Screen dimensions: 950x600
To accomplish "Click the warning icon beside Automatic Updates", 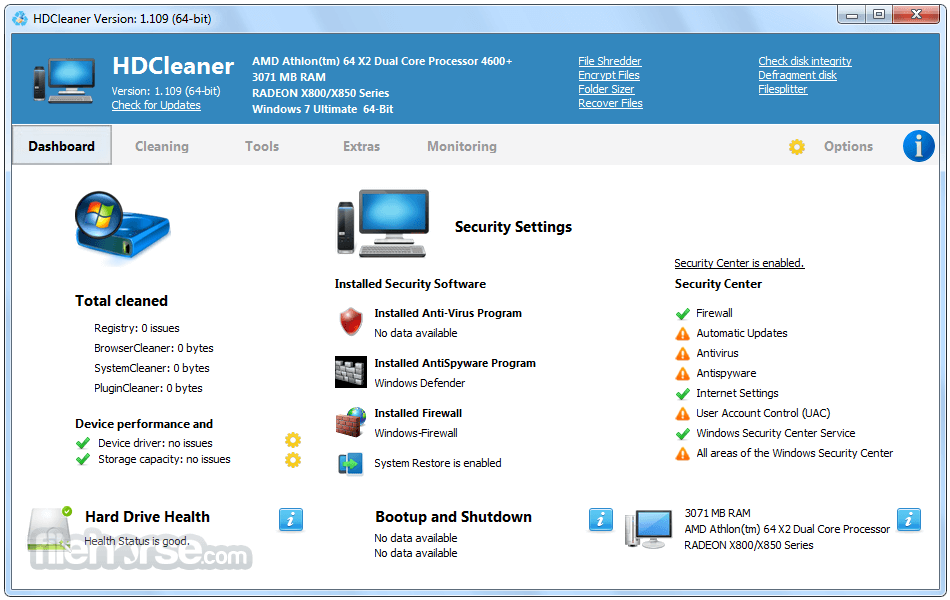I will click(683, 334).
